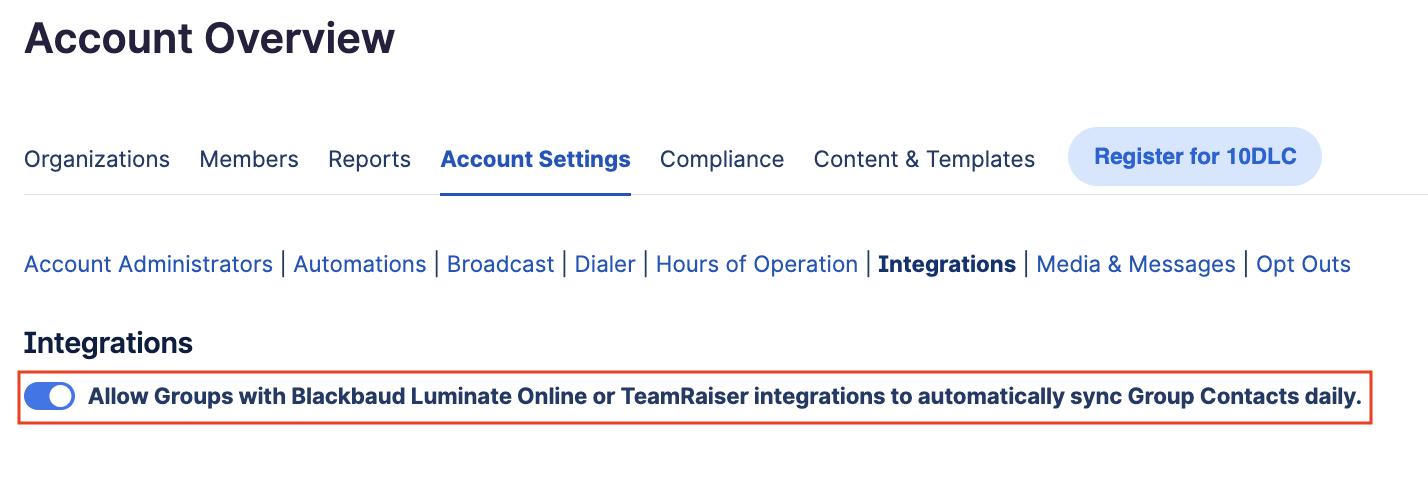Open the Dialer settings link
This screenshot has width=1428, height=482.
pos(605,264)
